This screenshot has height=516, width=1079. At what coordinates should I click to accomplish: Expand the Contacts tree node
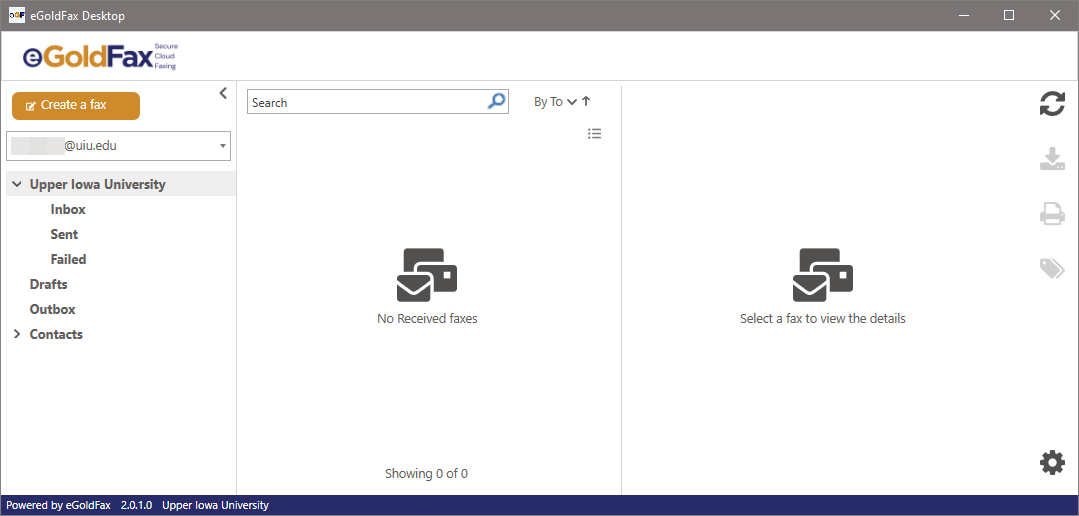click(x=17, y=334)
